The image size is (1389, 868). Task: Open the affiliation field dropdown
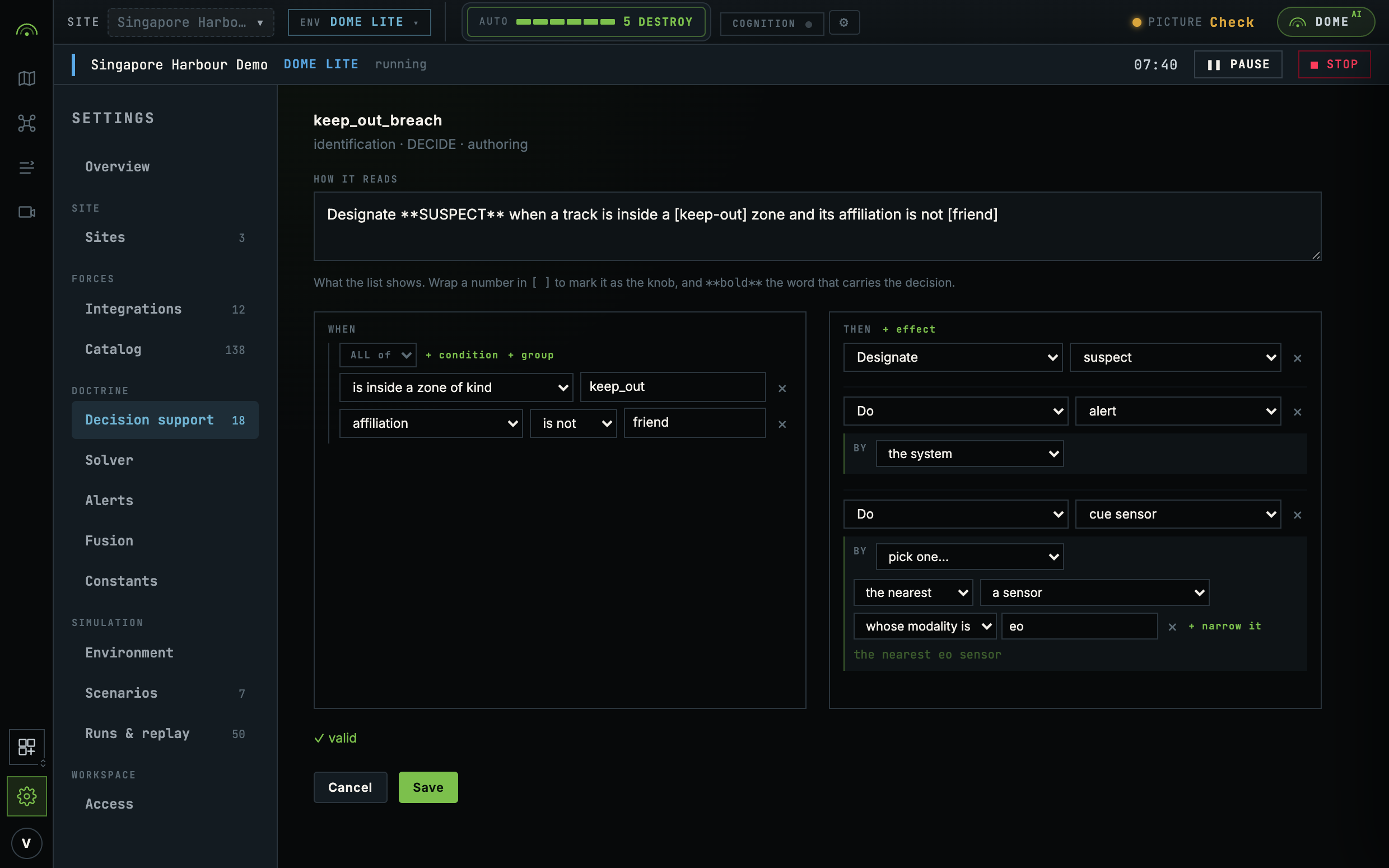(431, 424)
